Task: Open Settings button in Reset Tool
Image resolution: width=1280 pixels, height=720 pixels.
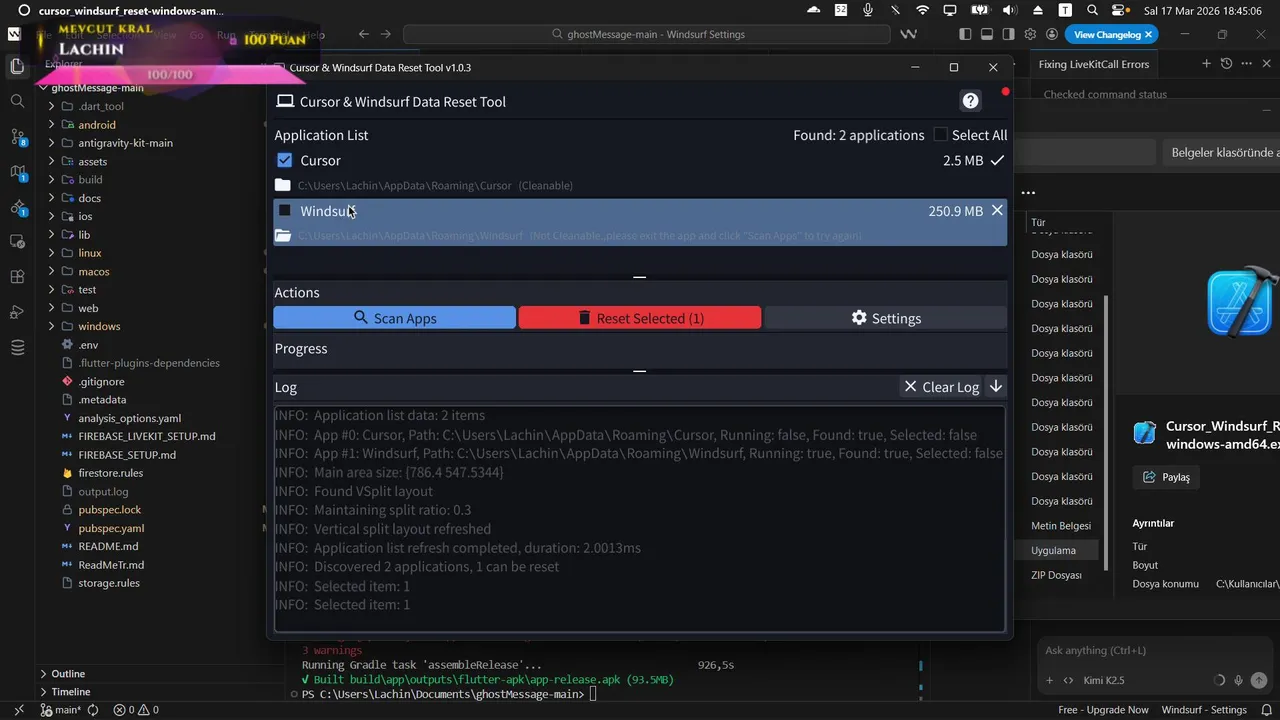Action: pyautogui.click(x=886, y=318)
